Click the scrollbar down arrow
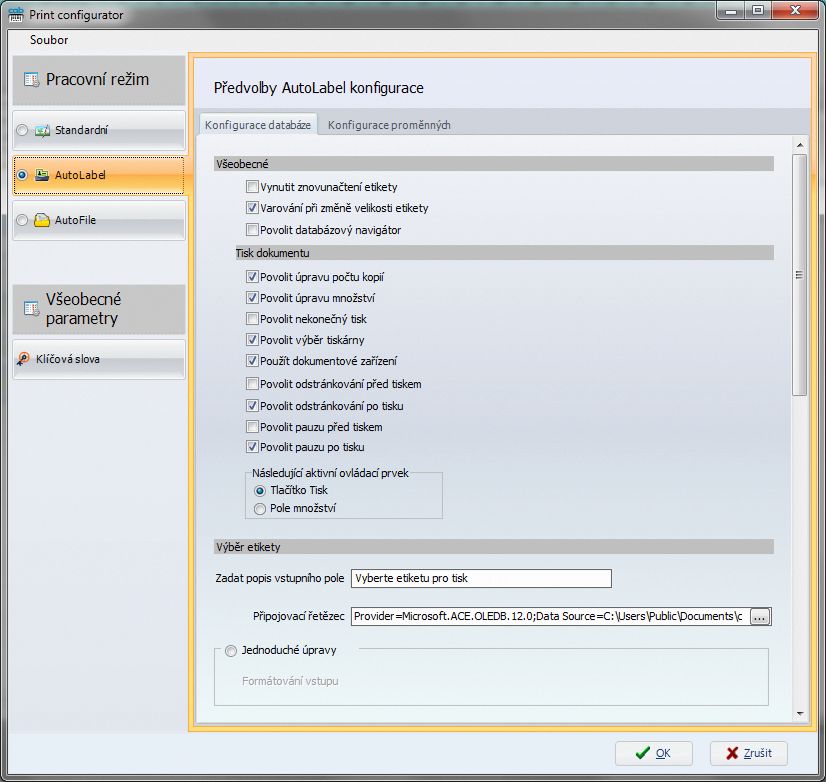 pos(800,713)
